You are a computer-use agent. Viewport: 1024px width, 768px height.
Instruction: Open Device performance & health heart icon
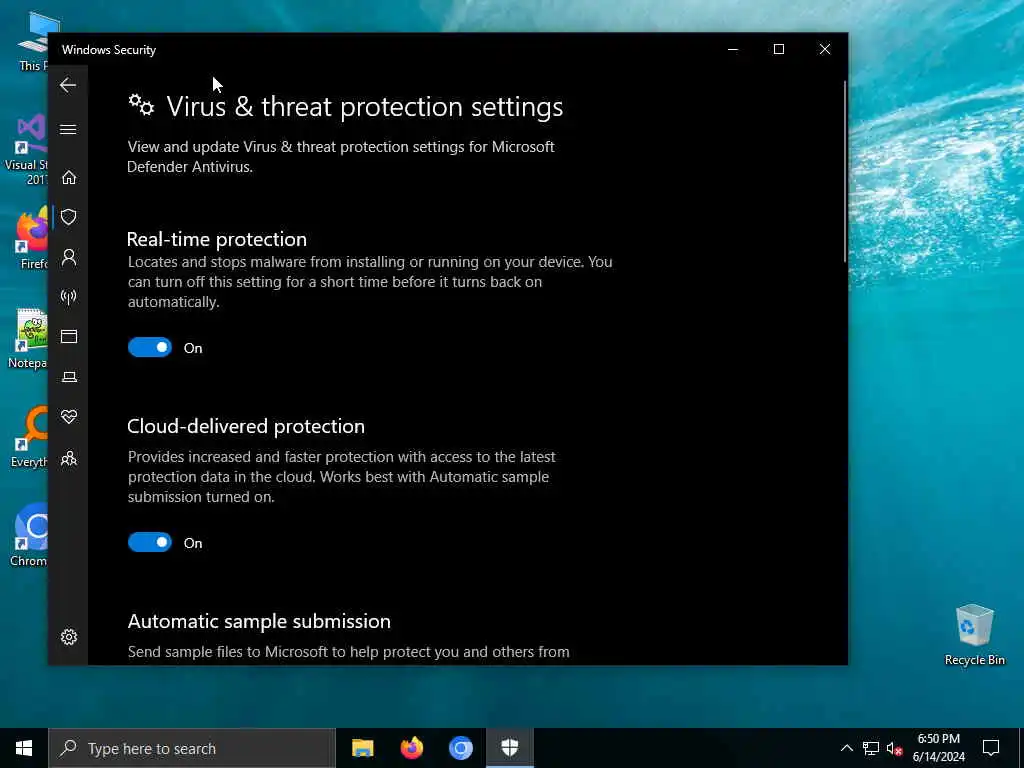tap(69, 417)
